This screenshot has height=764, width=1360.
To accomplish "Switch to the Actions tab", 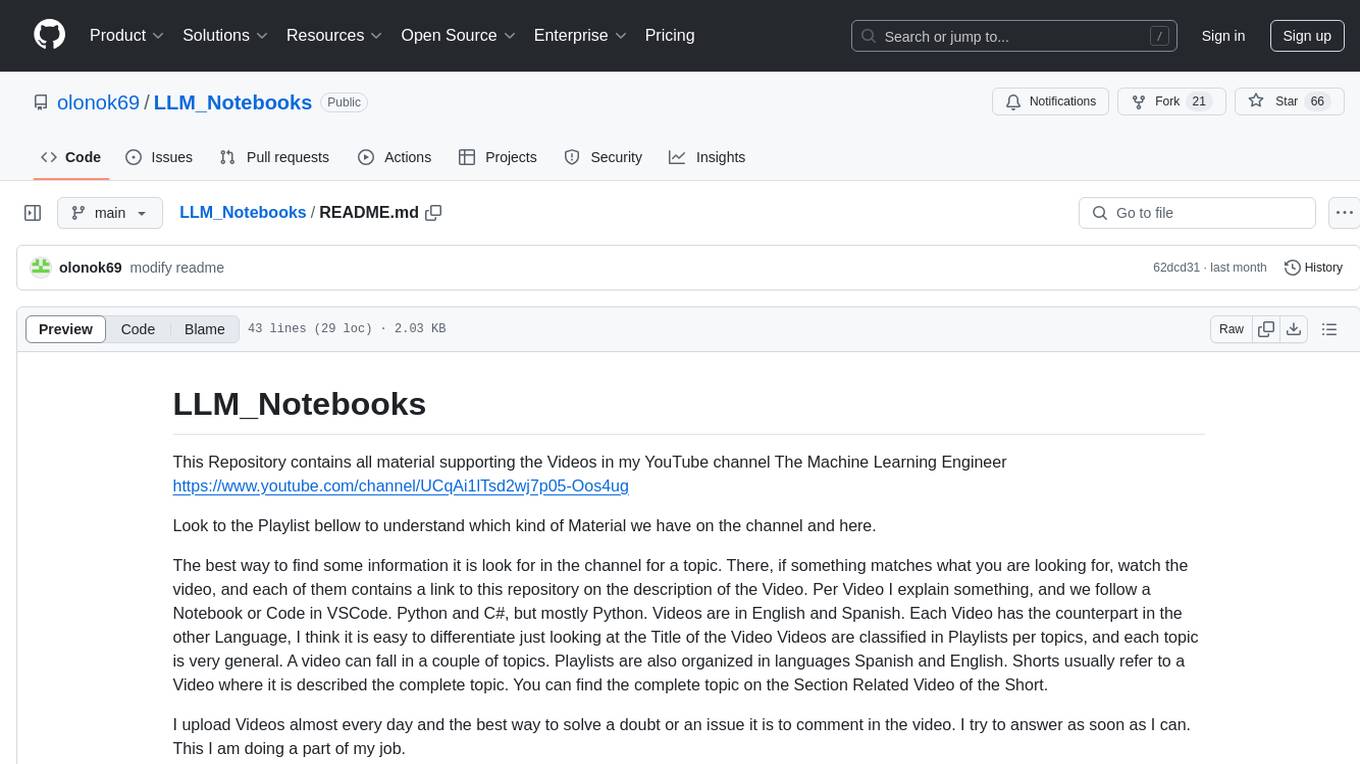I will pos(394,157).
